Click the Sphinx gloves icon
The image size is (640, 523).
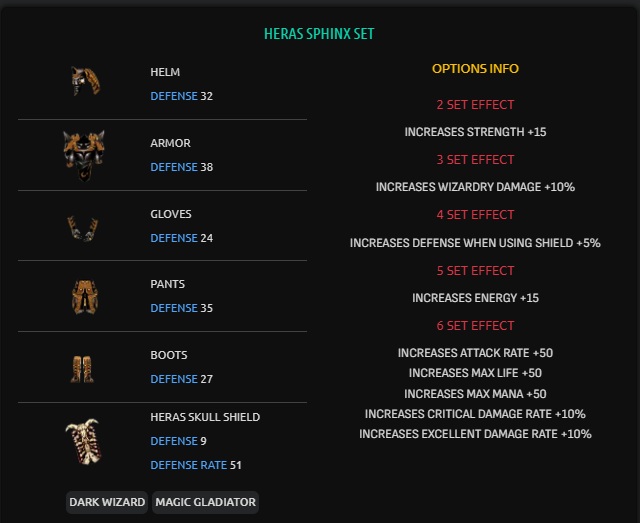(x=83, y=227)
